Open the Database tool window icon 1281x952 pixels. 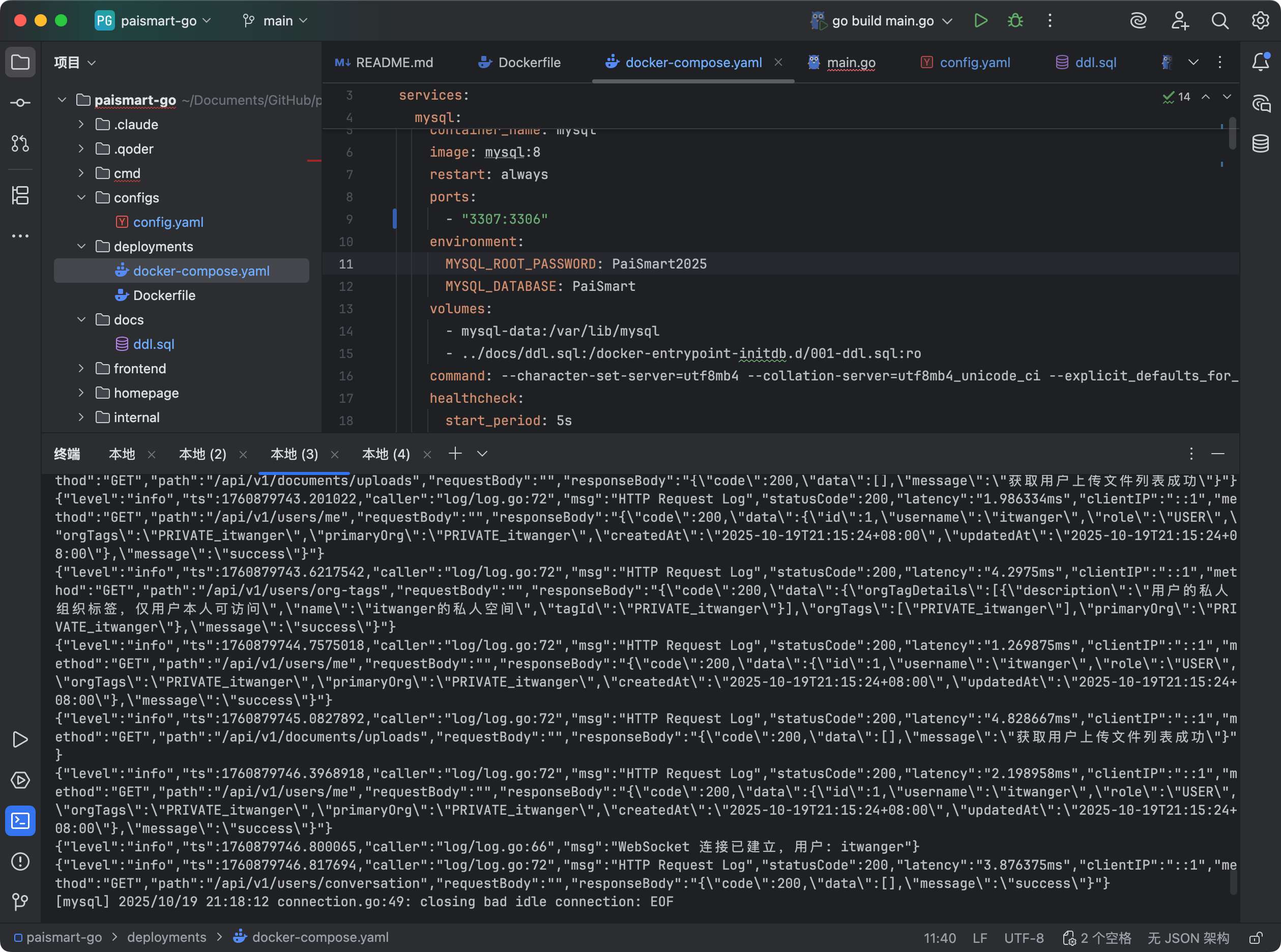point(1260,143)
